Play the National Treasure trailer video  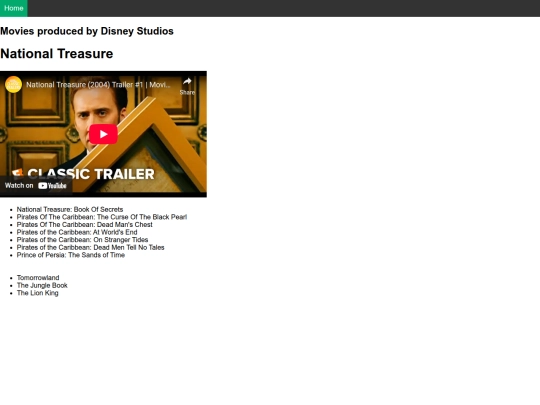coord(103,134)
